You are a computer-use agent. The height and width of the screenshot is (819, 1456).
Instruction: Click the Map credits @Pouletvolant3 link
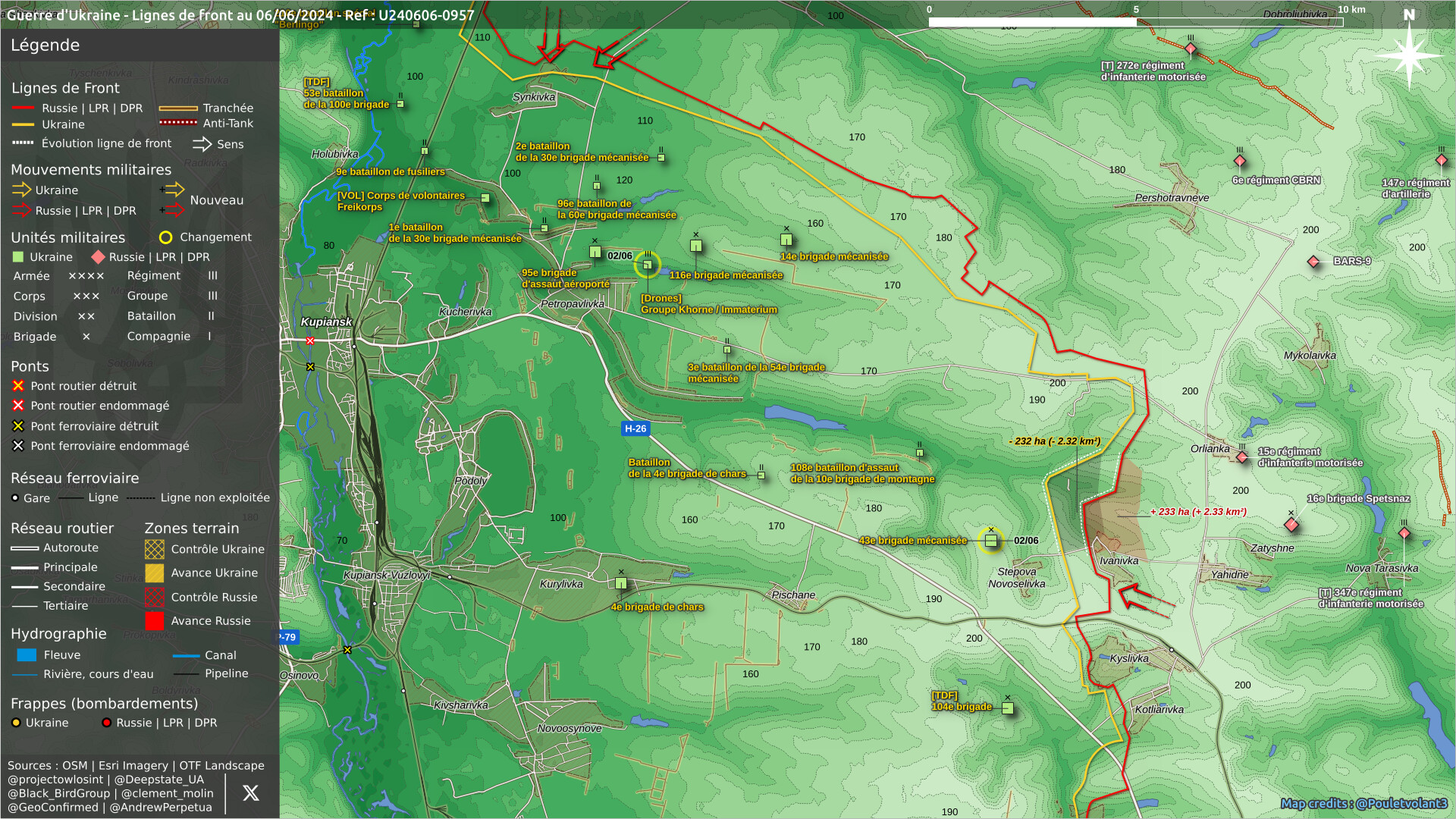(x=1363, y=804)
